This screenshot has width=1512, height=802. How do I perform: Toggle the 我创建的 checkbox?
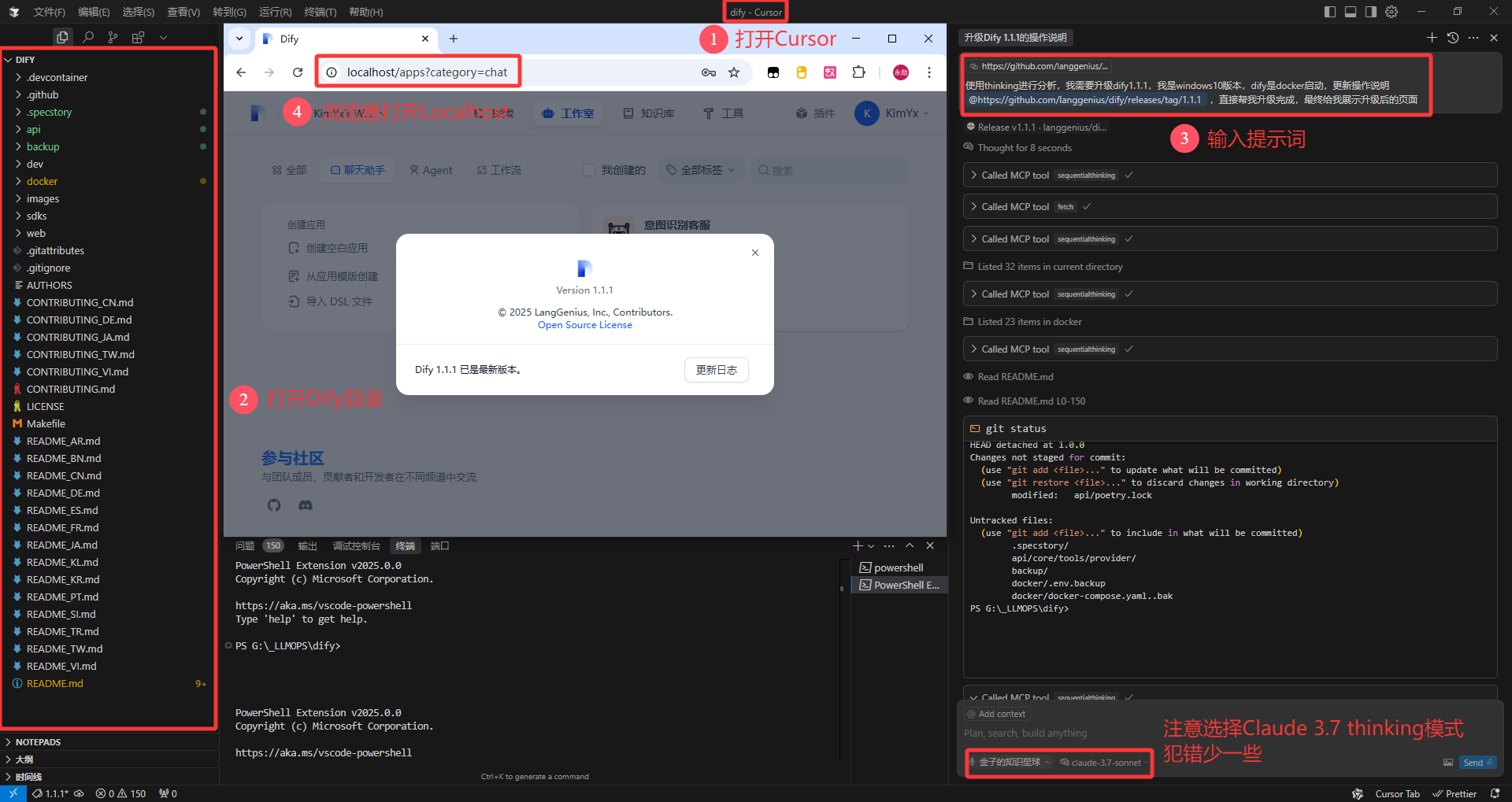click(x=588, y=170)
